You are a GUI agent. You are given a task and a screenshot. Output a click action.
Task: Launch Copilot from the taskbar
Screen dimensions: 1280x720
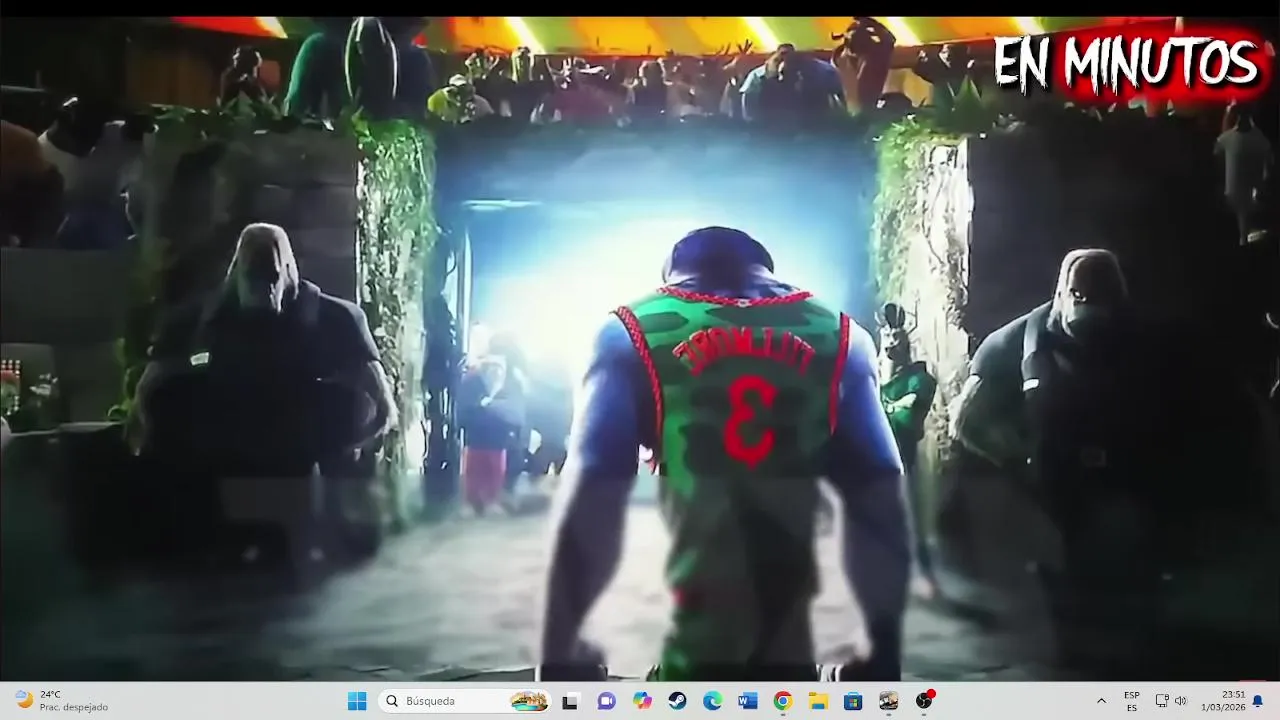(642, 701)
